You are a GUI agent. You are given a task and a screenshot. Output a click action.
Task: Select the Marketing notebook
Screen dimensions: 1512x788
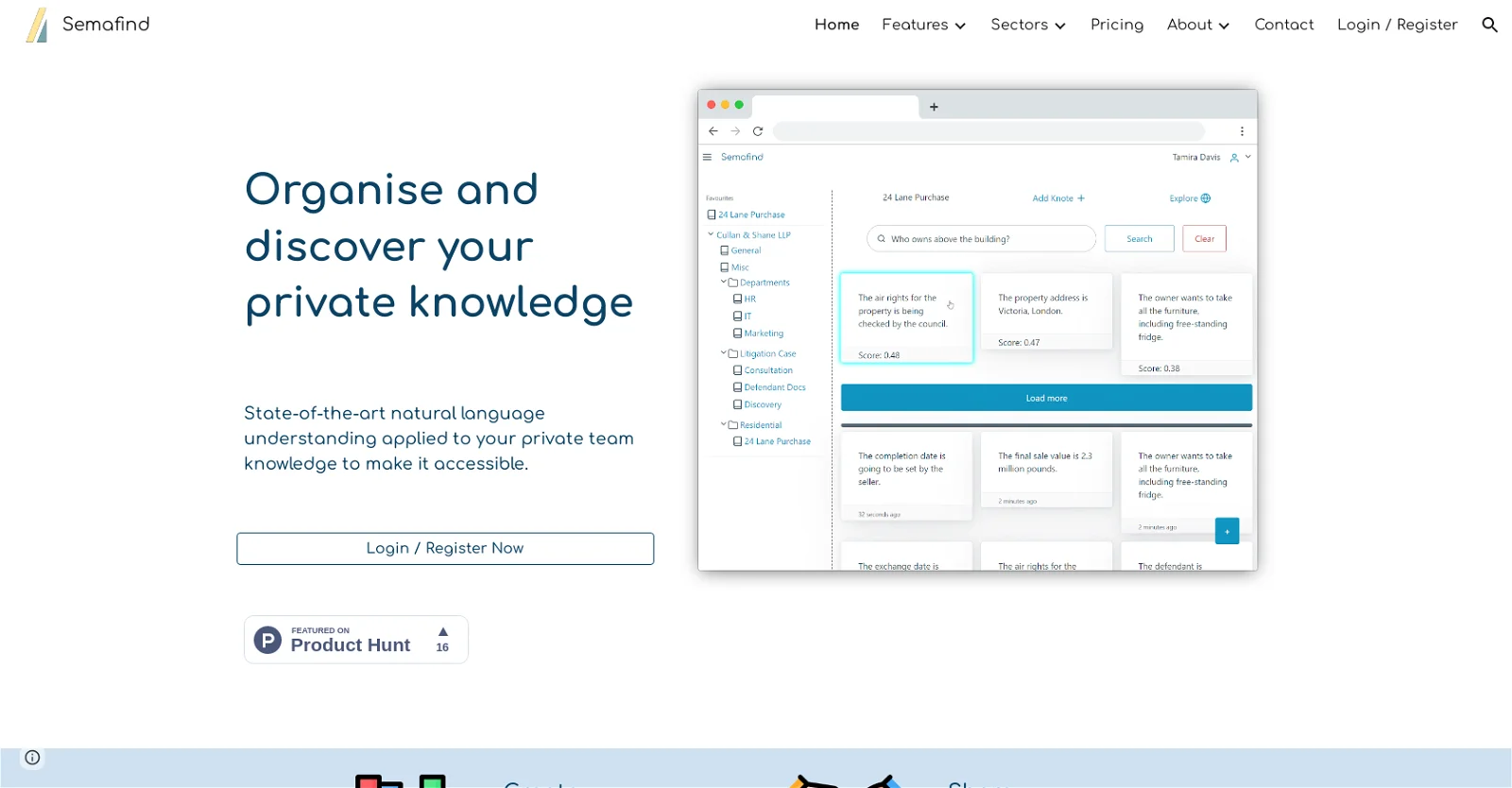759,334
